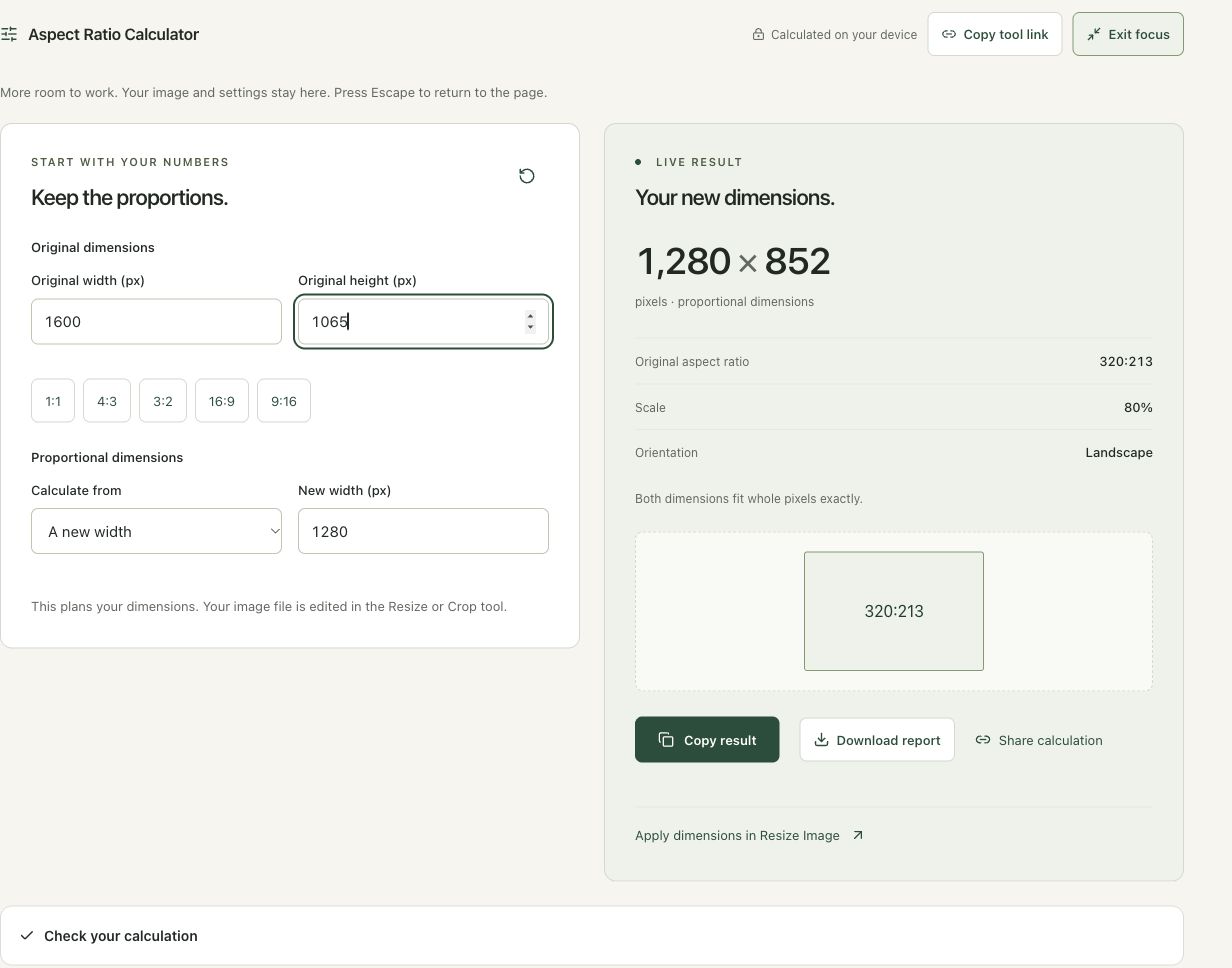Select the 4:3 ratio preset
The width and height of the screenshot is (1232, 968).
pyautogui.click(x=107, y=401)
